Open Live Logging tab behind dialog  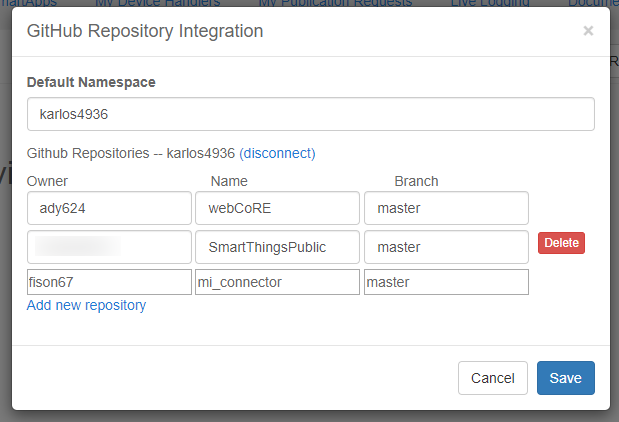pyautogui.click(x=490, y=3)
